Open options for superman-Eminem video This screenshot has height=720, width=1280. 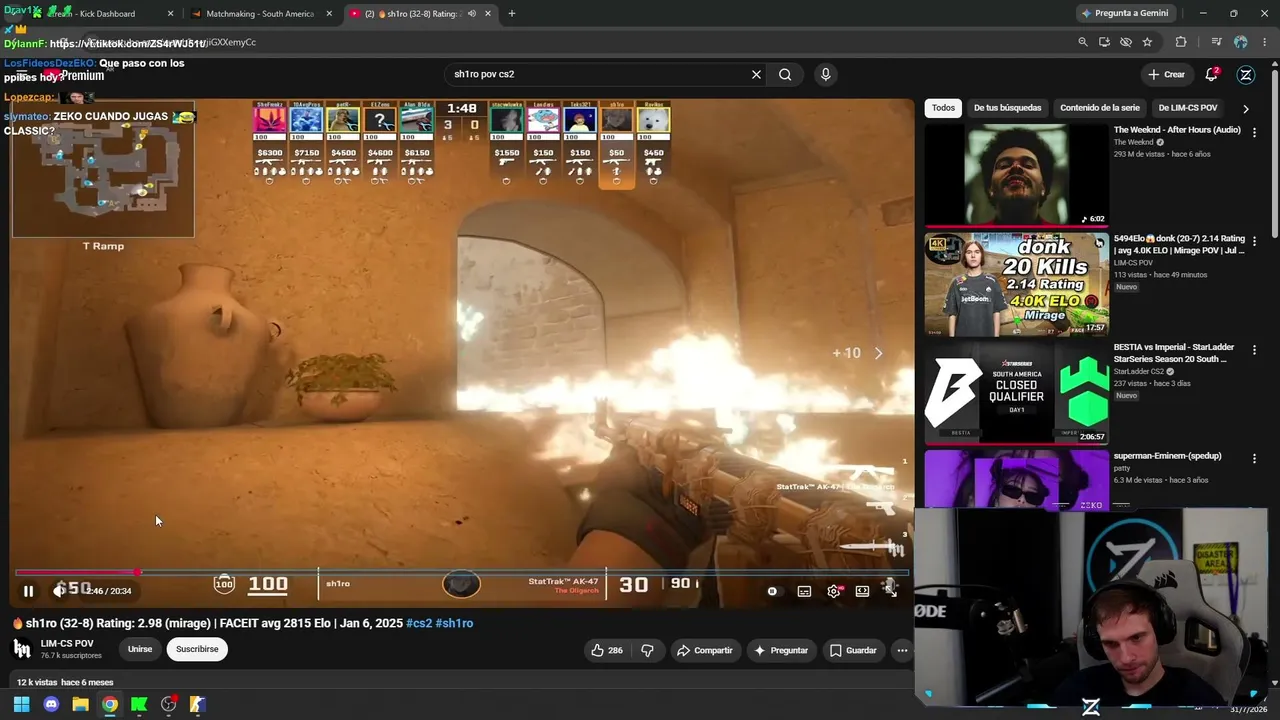(x=1254, y=458)
